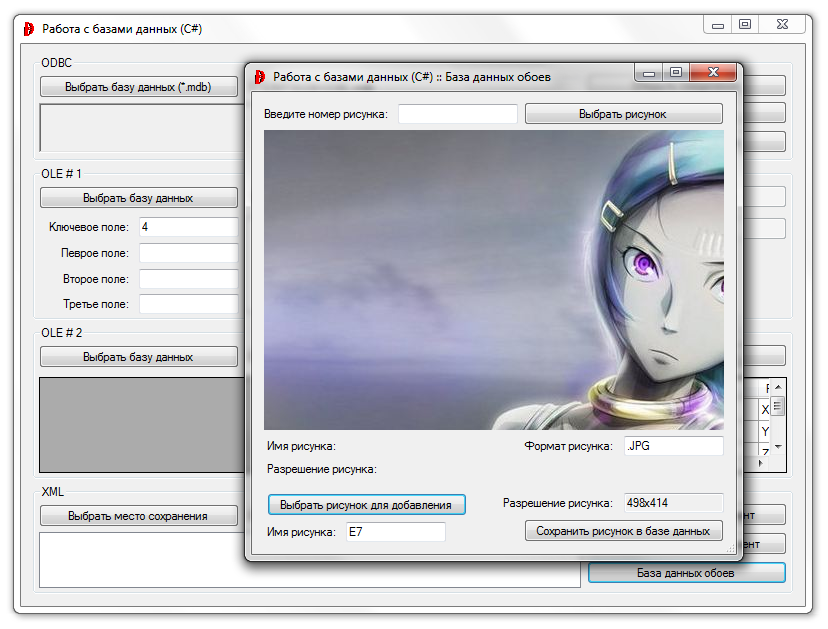Minimize the wallpaper database dialog
828x629 pixels.
coord(649,73)
